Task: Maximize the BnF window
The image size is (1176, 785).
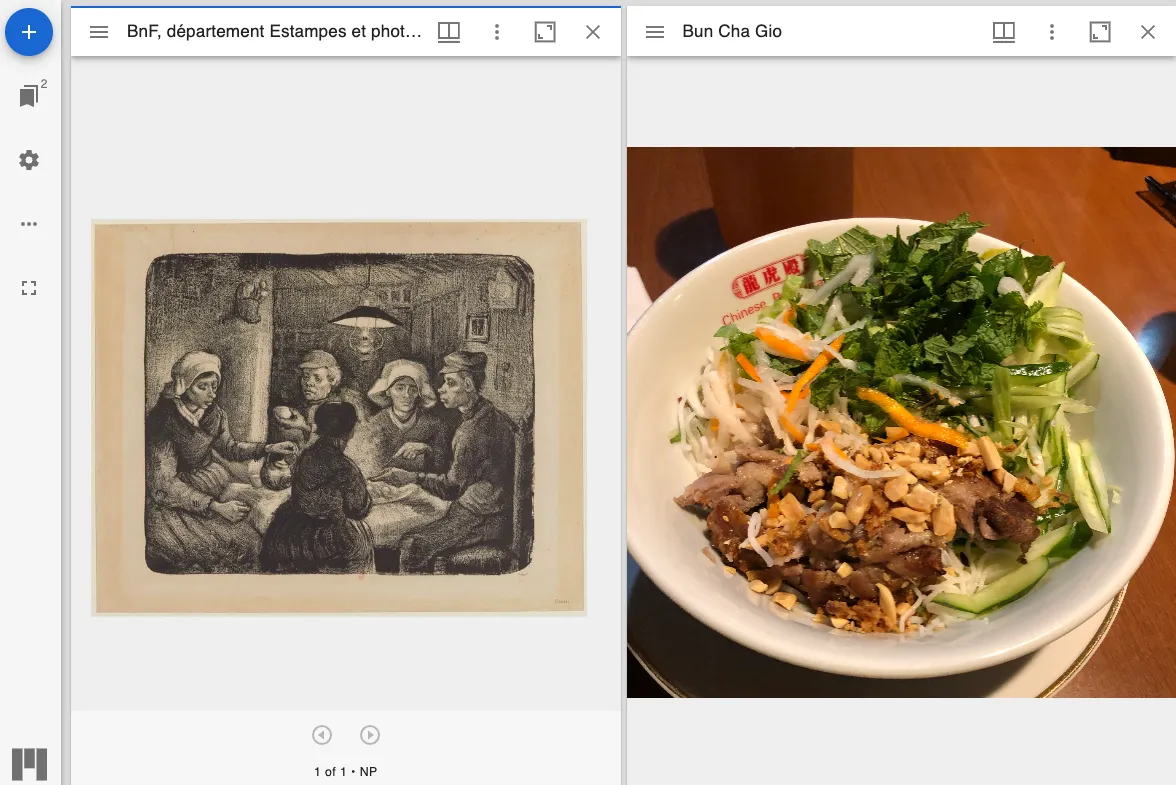Action: click(x=544, y=31)
